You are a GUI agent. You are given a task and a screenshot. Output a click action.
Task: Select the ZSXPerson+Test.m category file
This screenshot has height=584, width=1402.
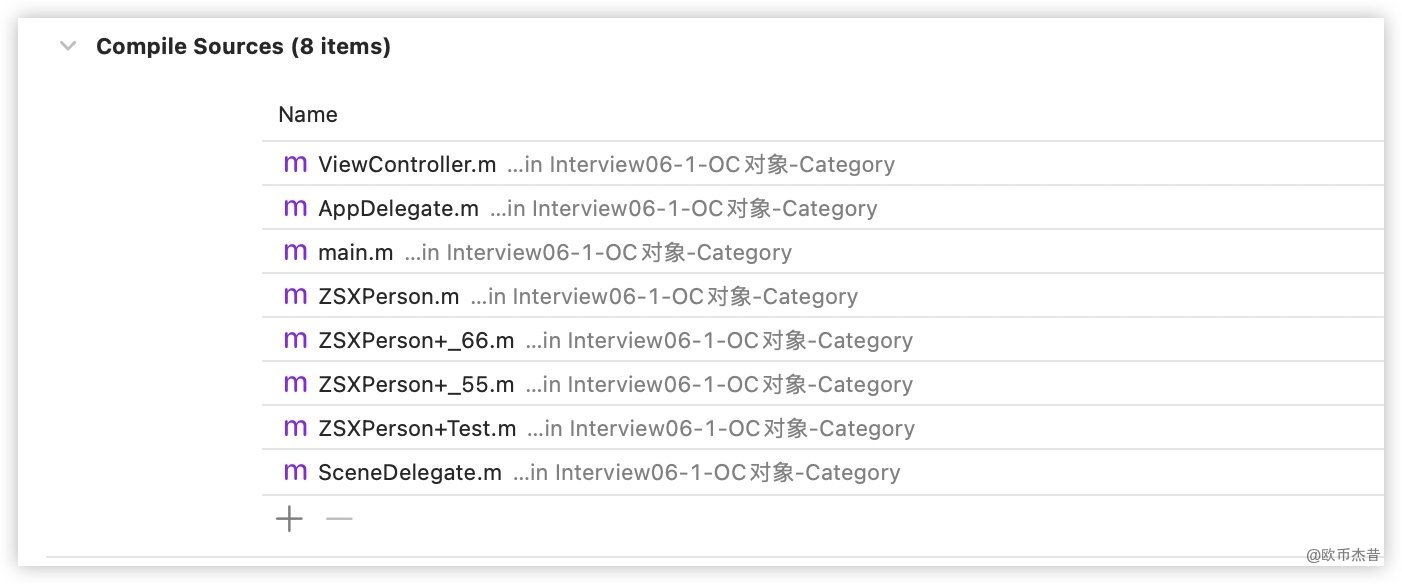coord(417,428)
